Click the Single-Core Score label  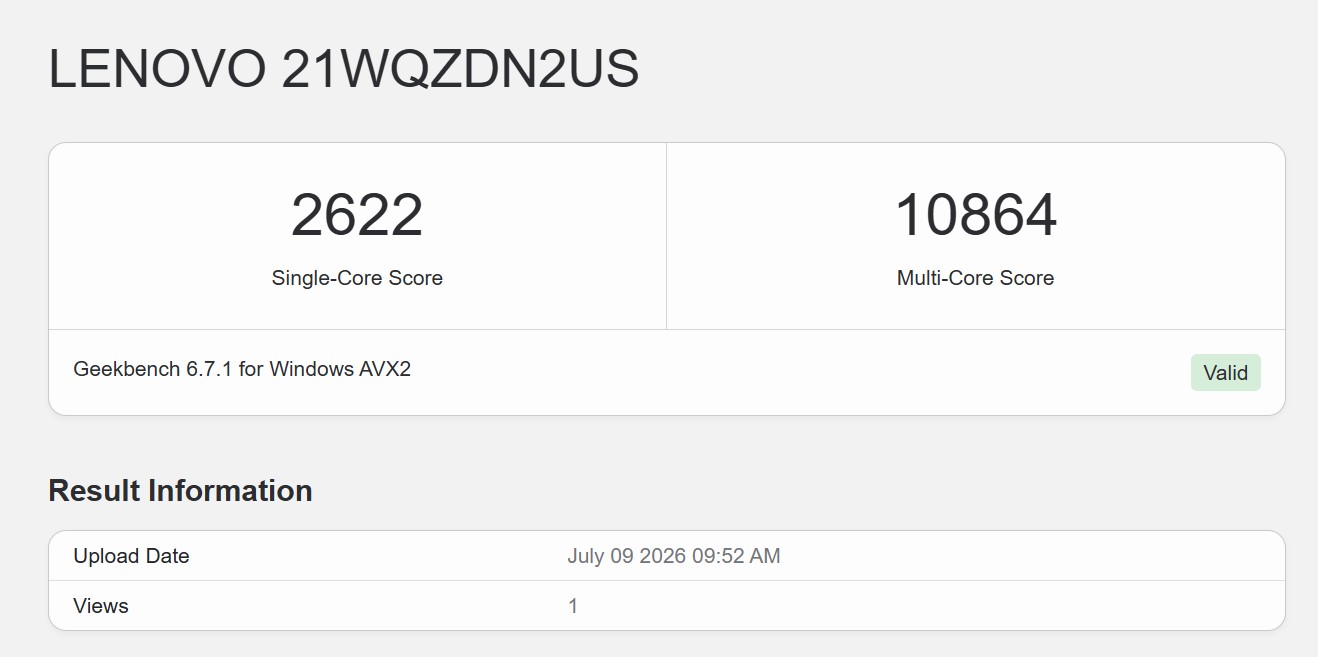(x=357, y=278)
